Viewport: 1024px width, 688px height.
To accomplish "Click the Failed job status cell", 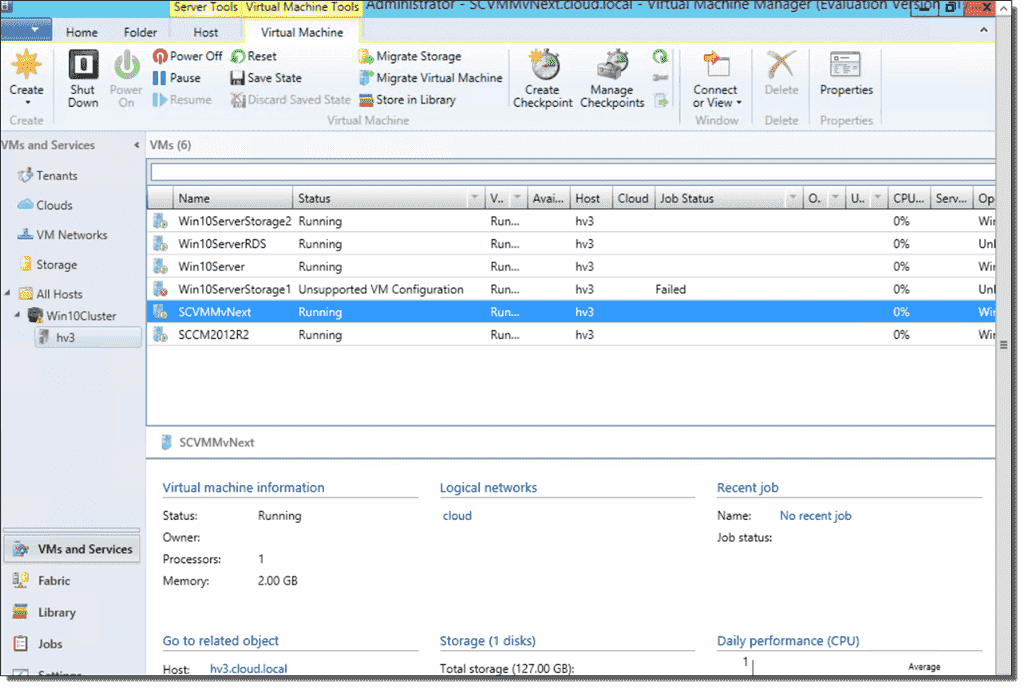I will 671,289.
